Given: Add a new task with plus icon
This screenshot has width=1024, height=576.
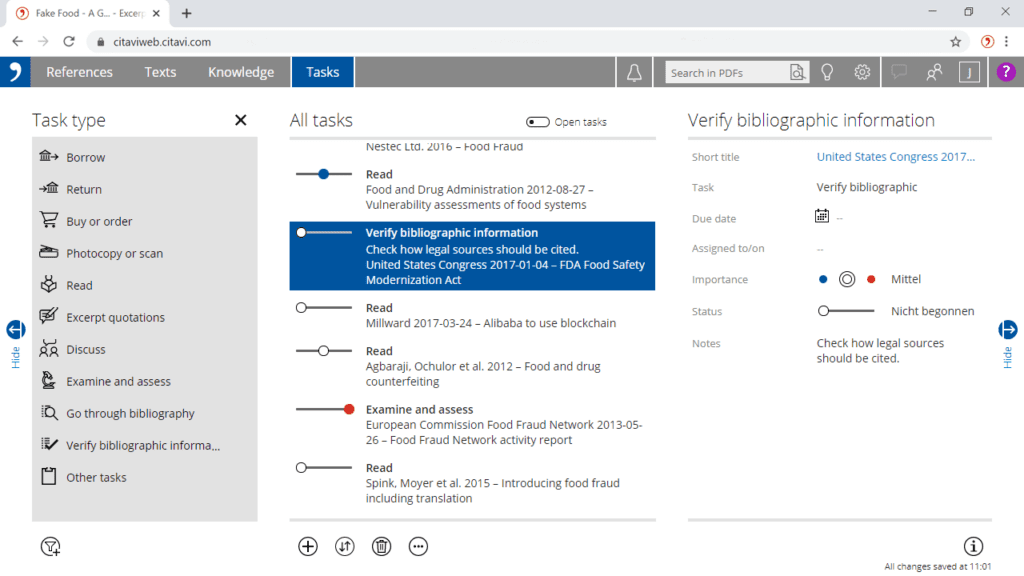Looking at the screenshot, I should (308, 546).
